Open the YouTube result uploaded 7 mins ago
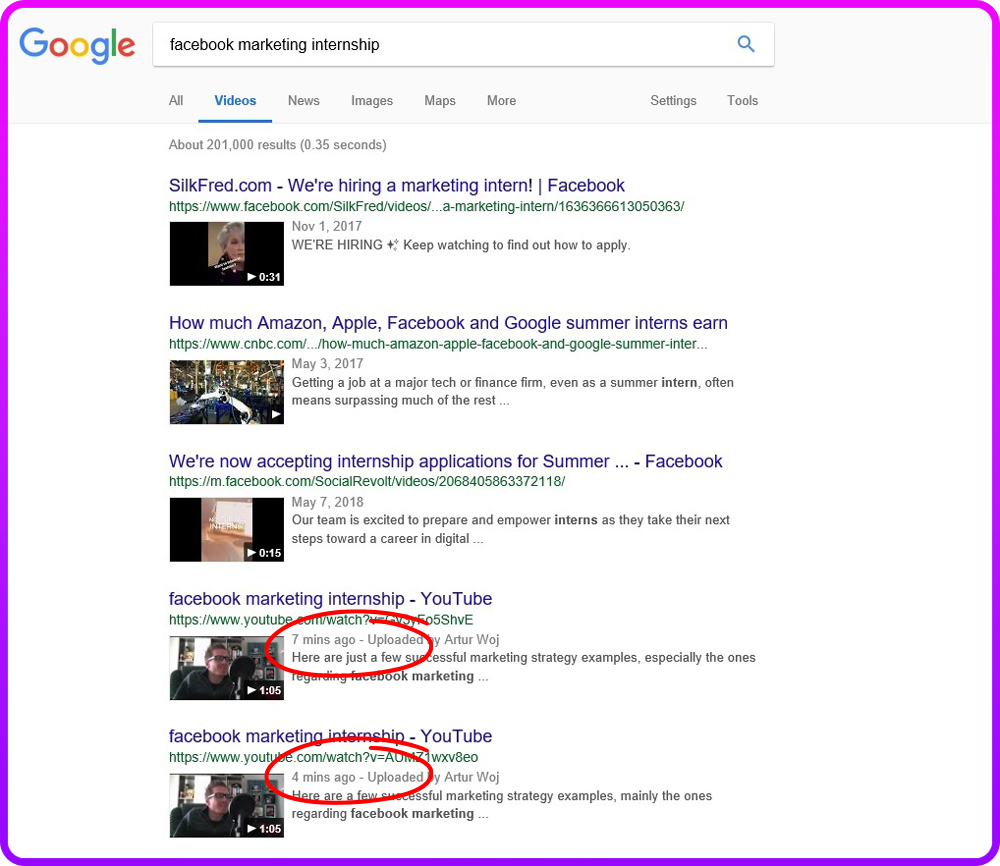 (x=330, y=599)
